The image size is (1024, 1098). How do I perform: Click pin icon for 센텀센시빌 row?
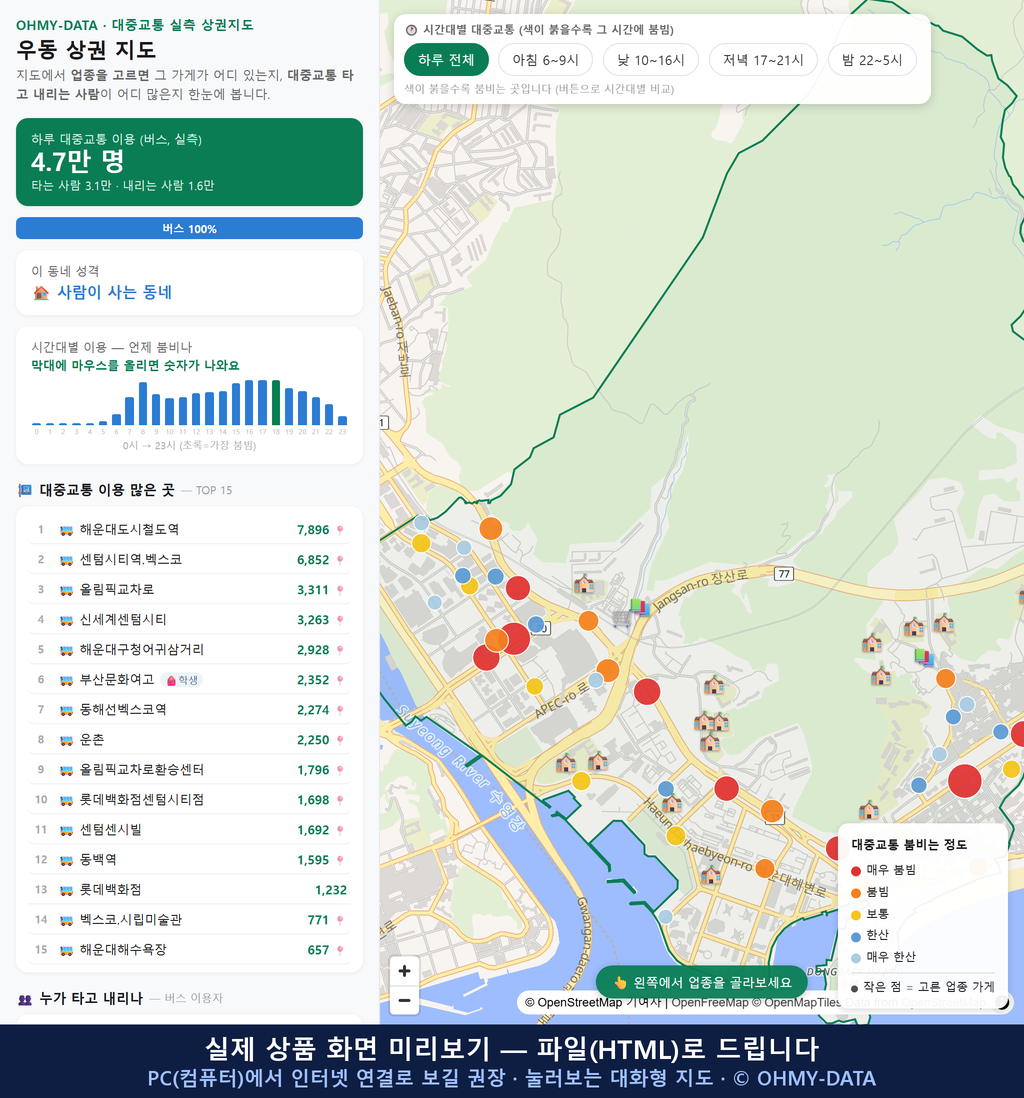tap(340, 830)
